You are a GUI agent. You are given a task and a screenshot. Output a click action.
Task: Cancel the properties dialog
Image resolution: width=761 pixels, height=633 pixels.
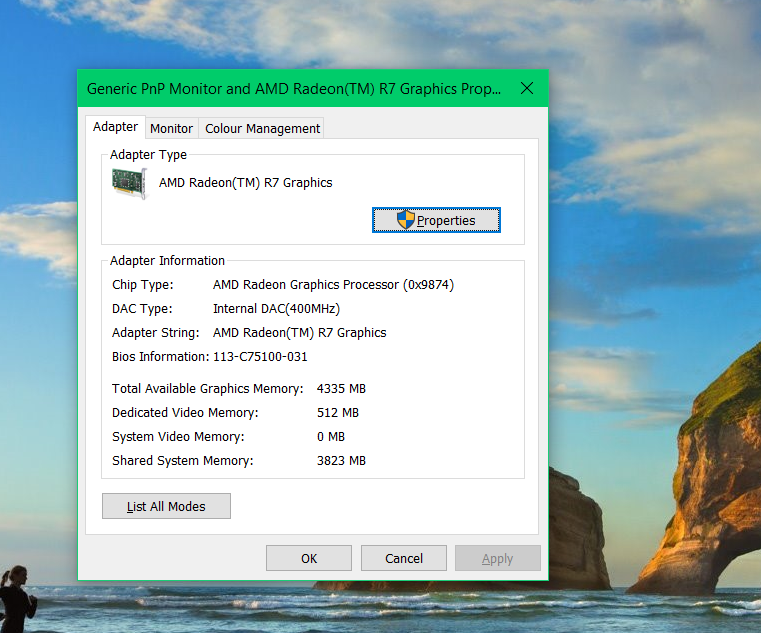point(404,558)
